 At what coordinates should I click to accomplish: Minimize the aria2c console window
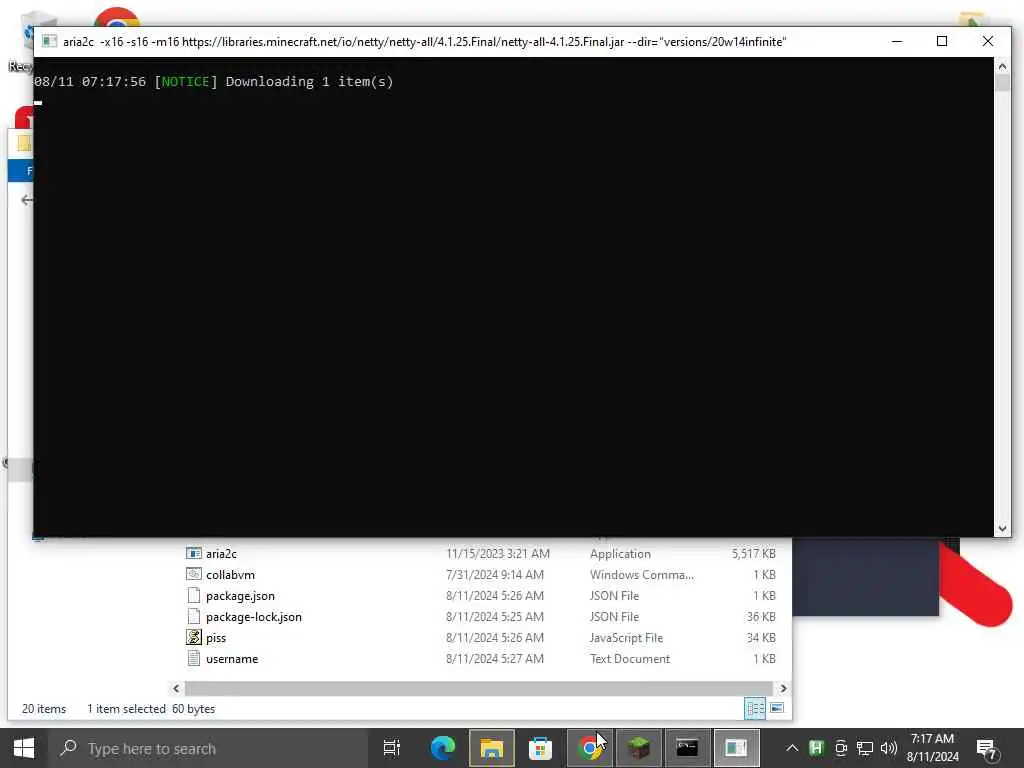[897, 41]
